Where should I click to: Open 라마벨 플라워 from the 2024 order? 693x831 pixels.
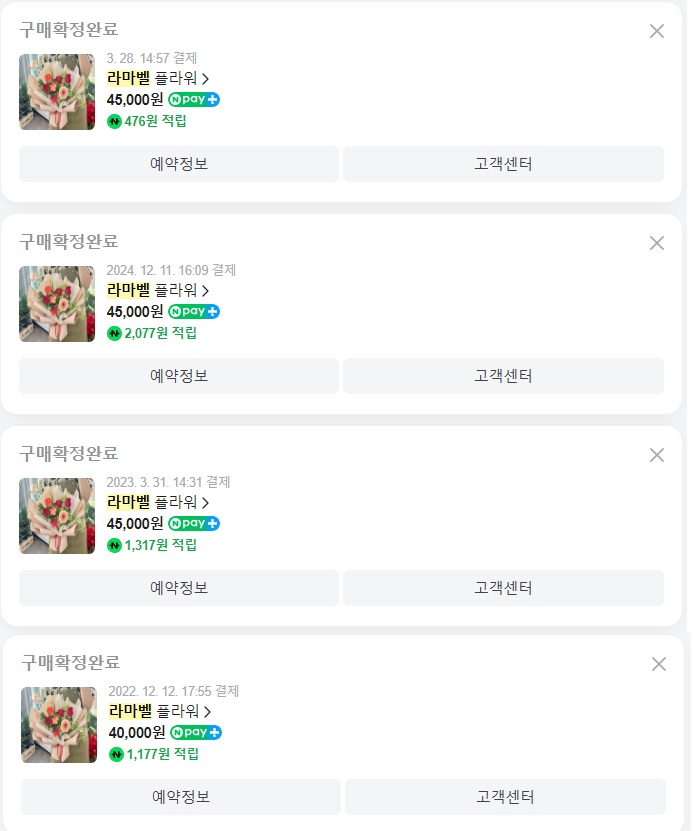pos(158,290)
